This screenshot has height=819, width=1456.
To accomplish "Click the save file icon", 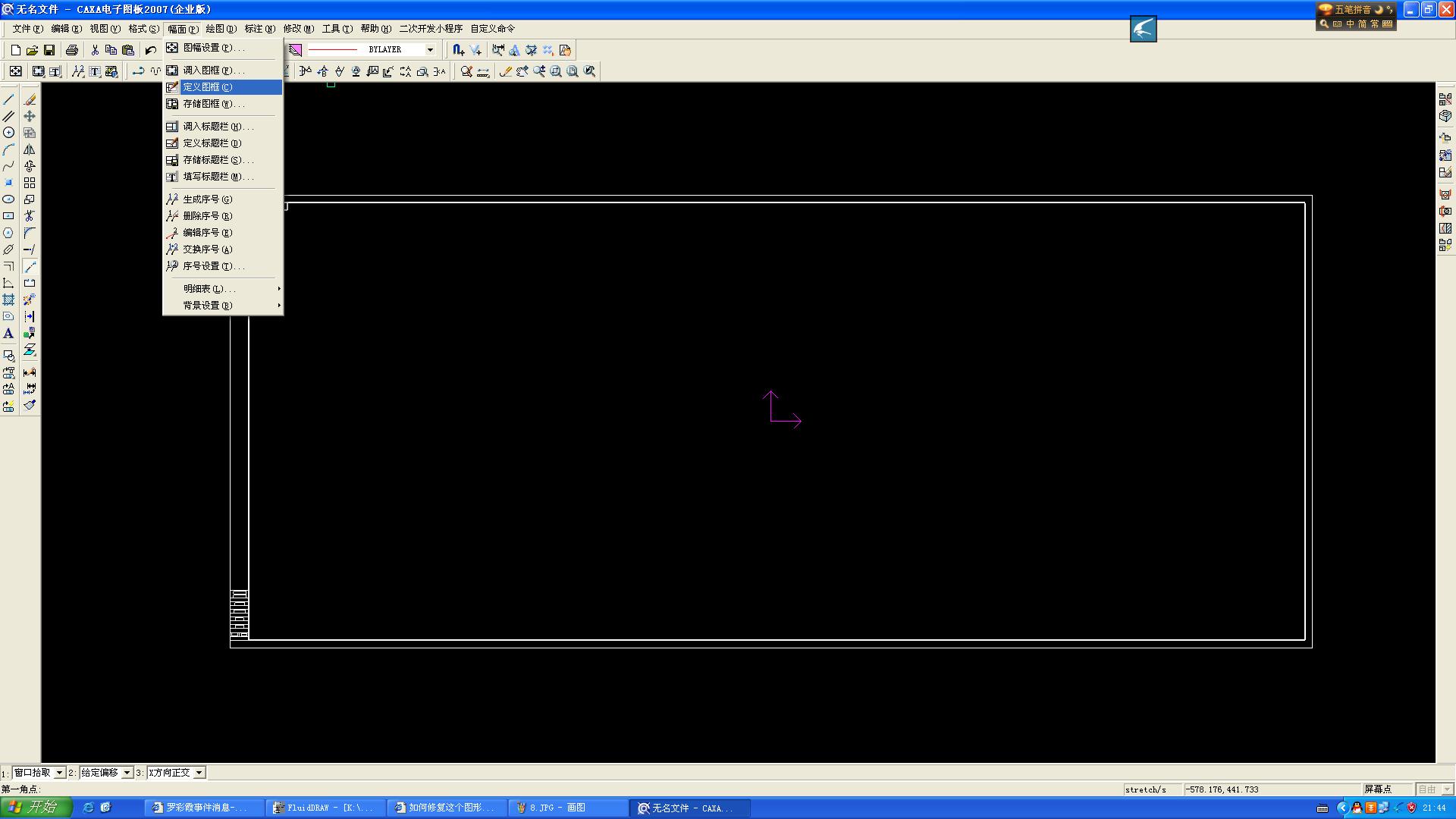I will pos(49,50).
